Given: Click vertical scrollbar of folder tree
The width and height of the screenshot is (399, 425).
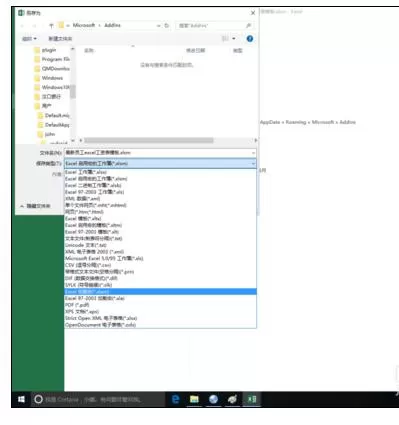Looking at the screenshot, I should (x=73, y=91).
